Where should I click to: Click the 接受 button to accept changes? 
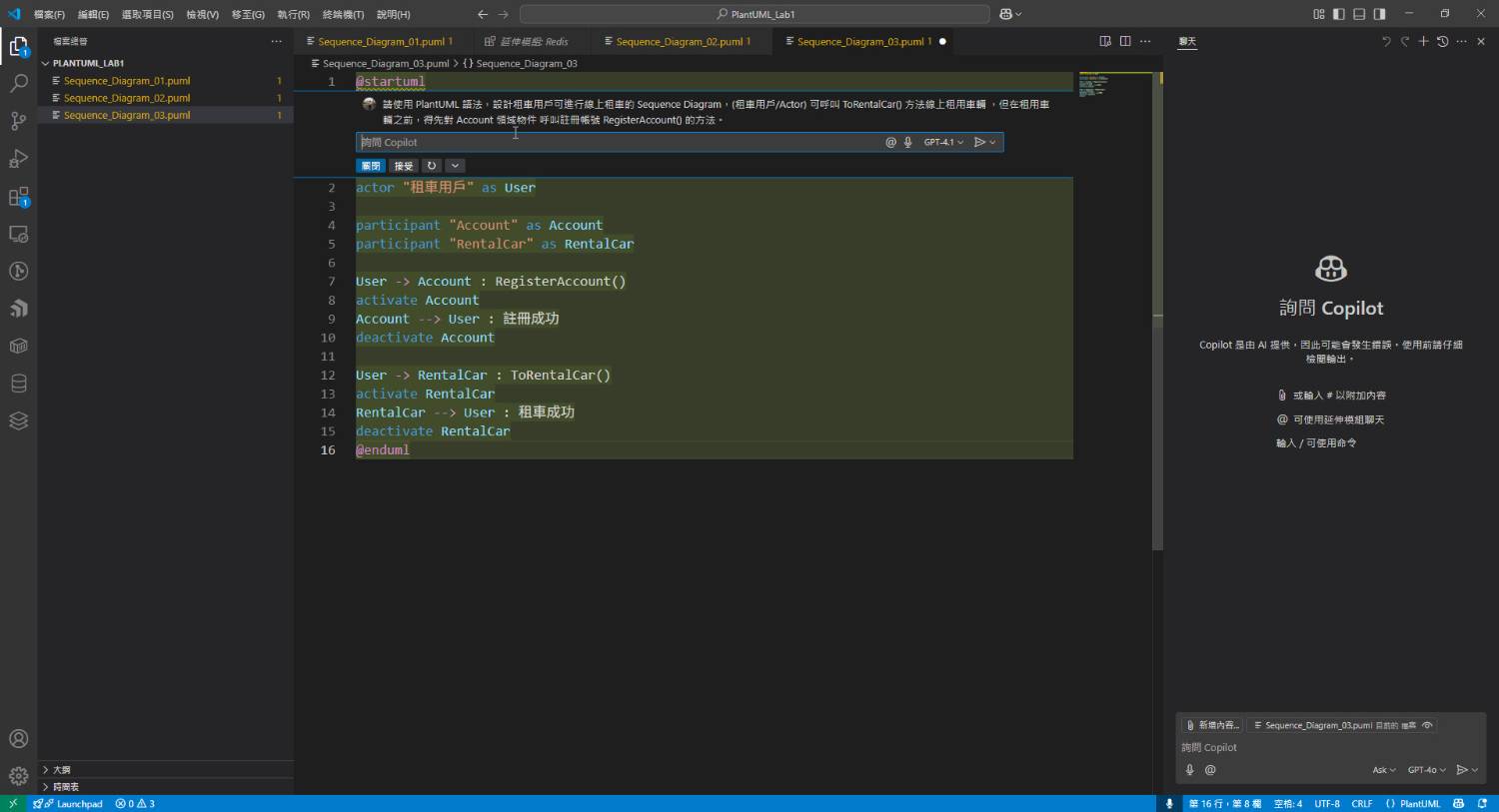(404, 166)
